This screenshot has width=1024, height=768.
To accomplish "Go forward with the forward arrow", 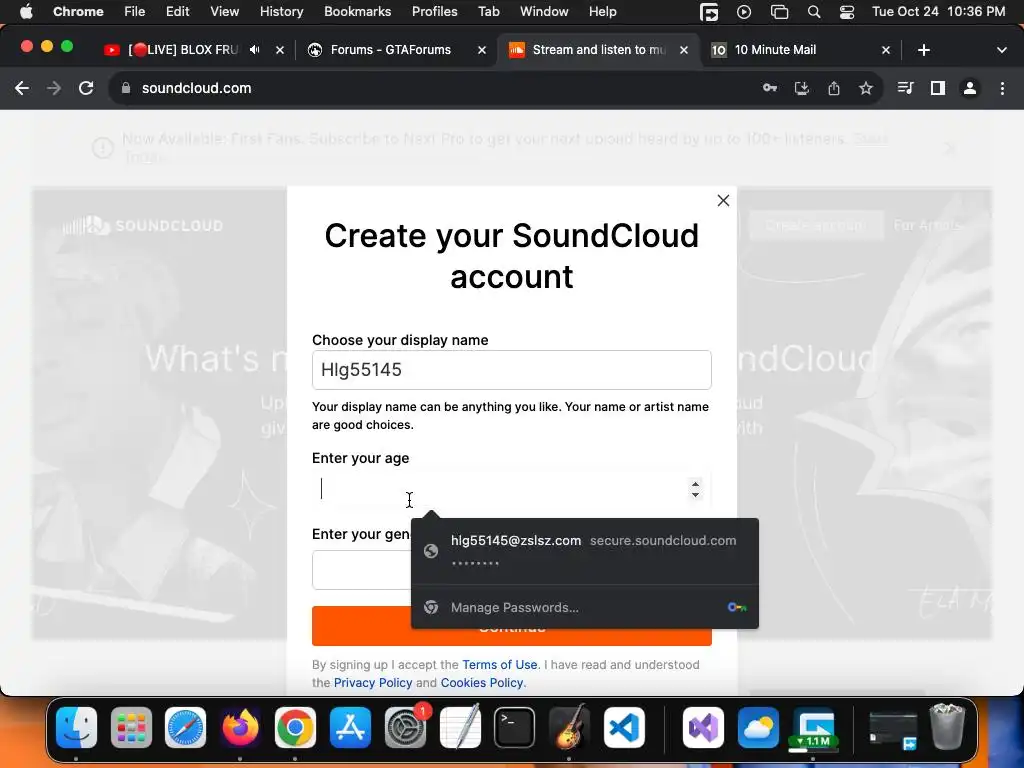I will [x=54, y=88].
